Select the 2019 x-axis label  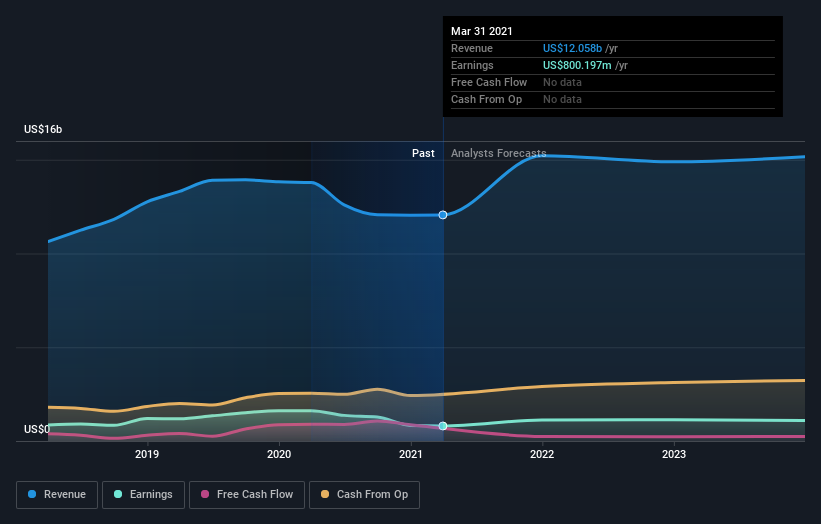(x=147, y=454)
